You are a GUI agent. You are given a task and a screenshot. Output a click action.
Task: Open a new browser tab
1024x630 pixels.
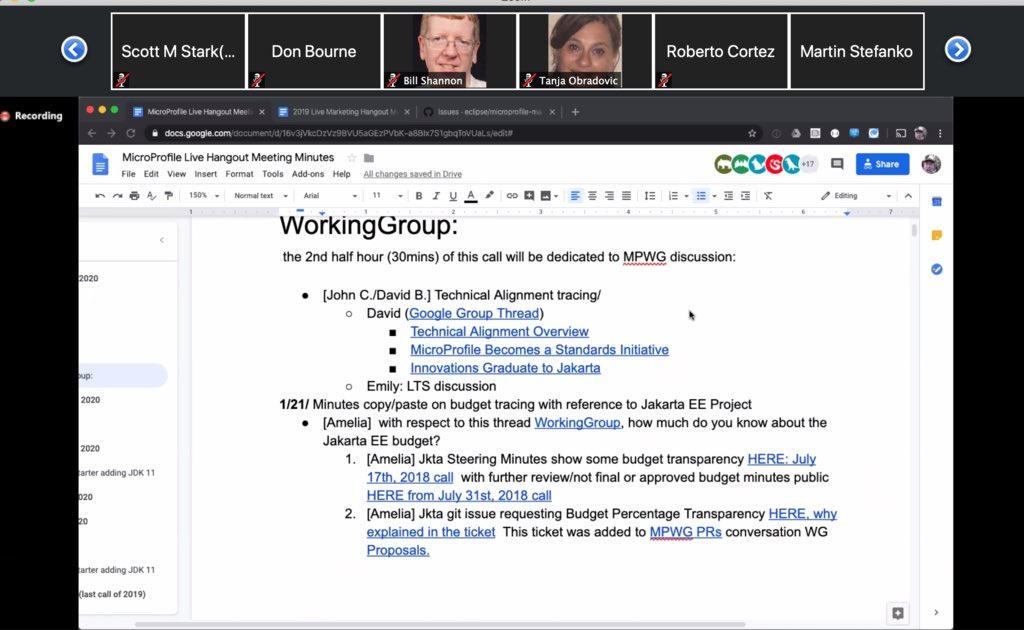(575, 112)
